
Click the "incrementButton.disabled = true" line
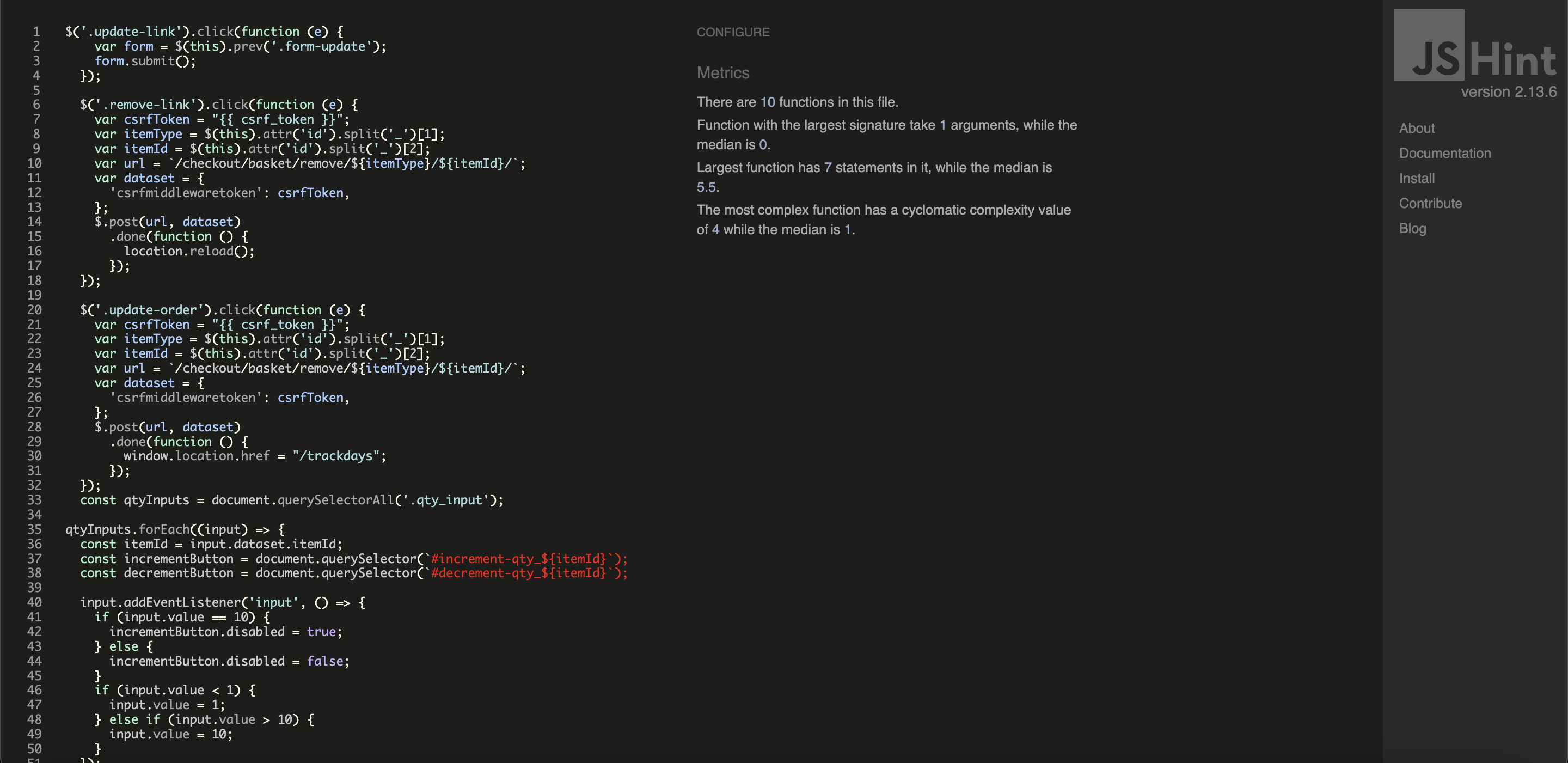(225, 631)
